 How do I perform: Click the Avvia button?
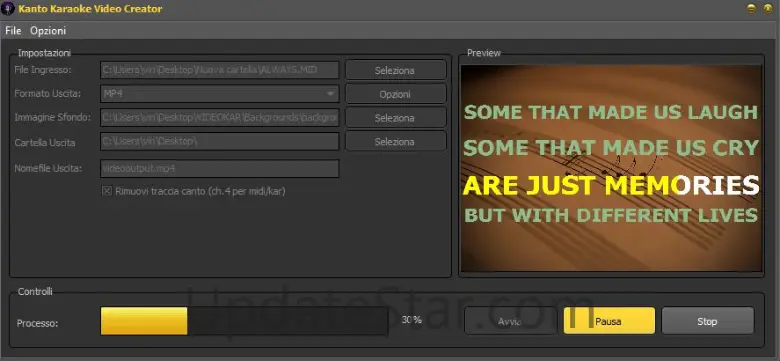pos(510,321)
